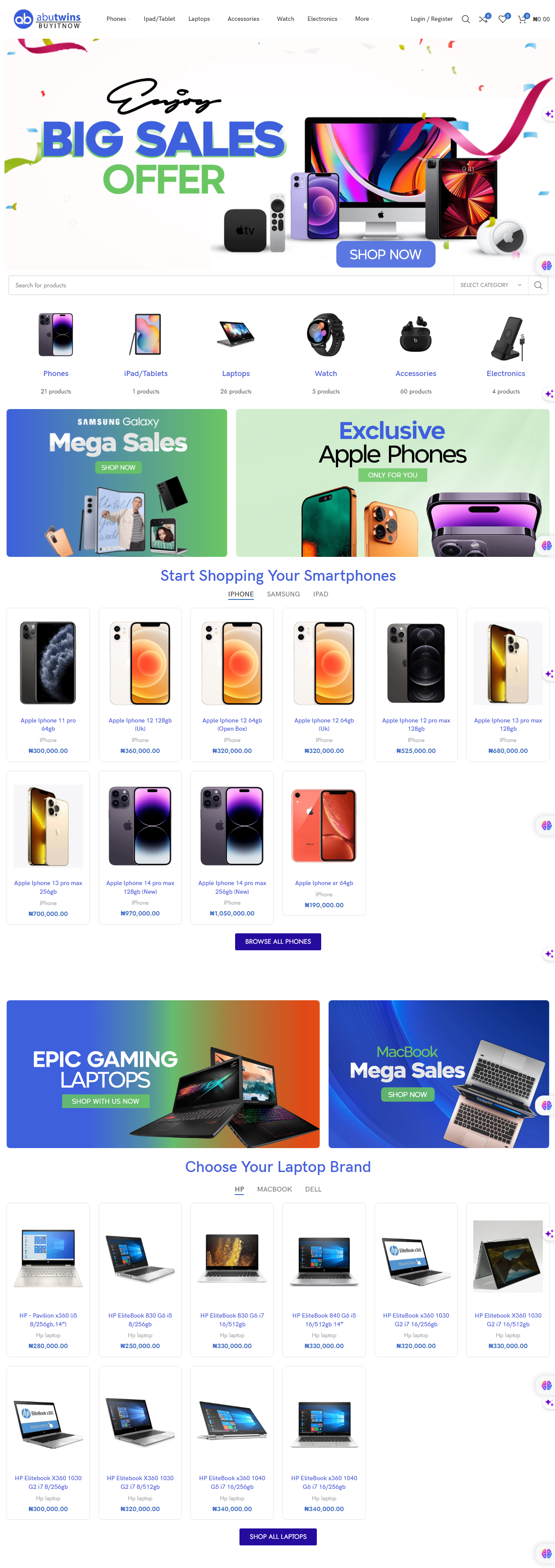The image size is (555, 1568).
Task: Open the Watch category image
Action: 326,334
